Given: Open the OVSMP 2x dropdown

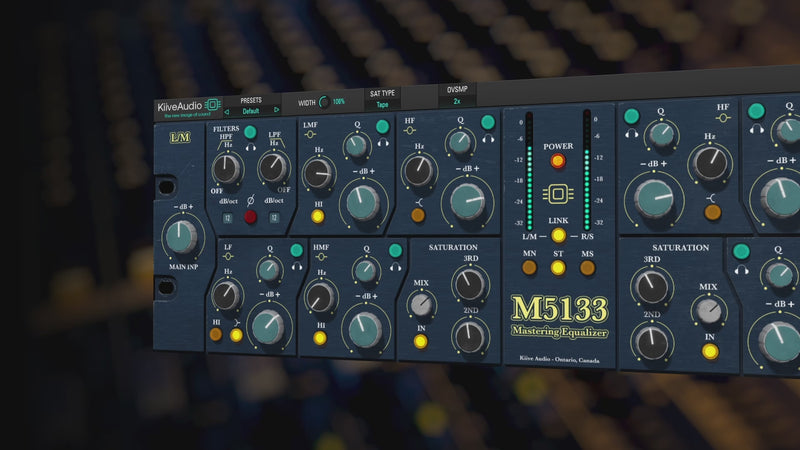Looking at the screenshot, I should 457,101.
